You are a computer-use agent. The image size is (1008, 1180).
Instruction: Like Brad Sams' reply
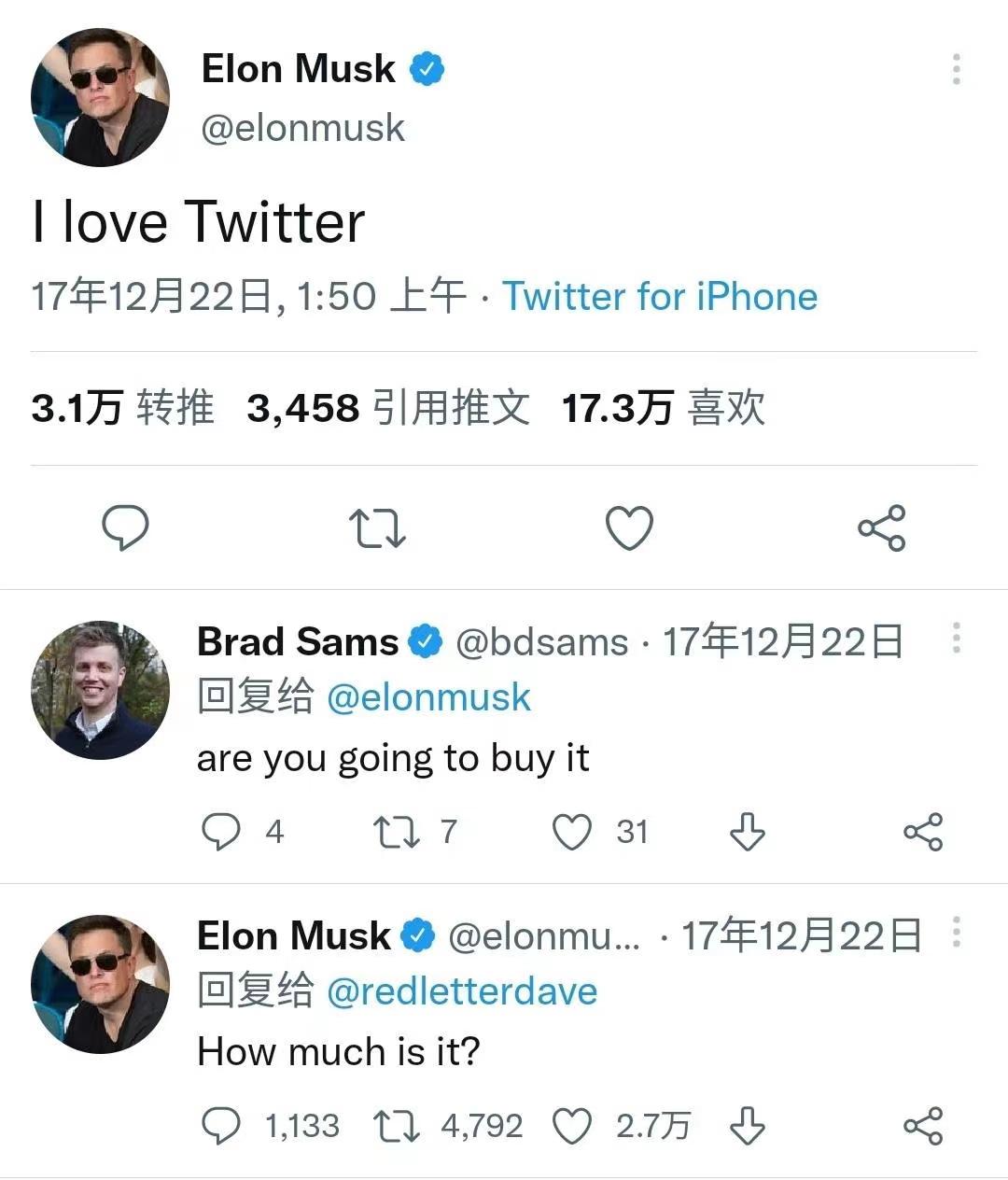tap(572, 832)
